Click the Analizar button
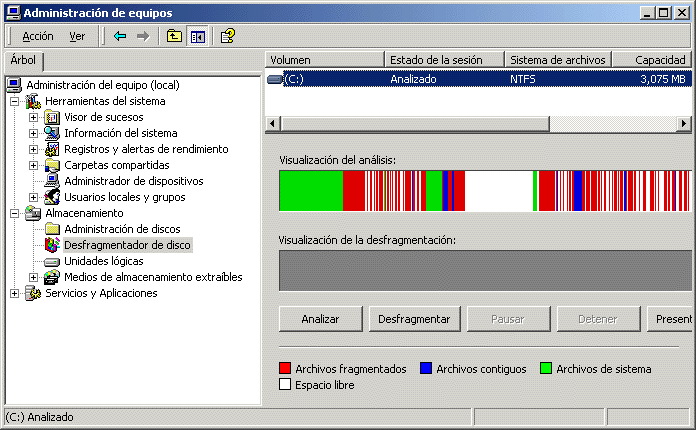This screenshot has width=696, height=430. coord(319,319)
